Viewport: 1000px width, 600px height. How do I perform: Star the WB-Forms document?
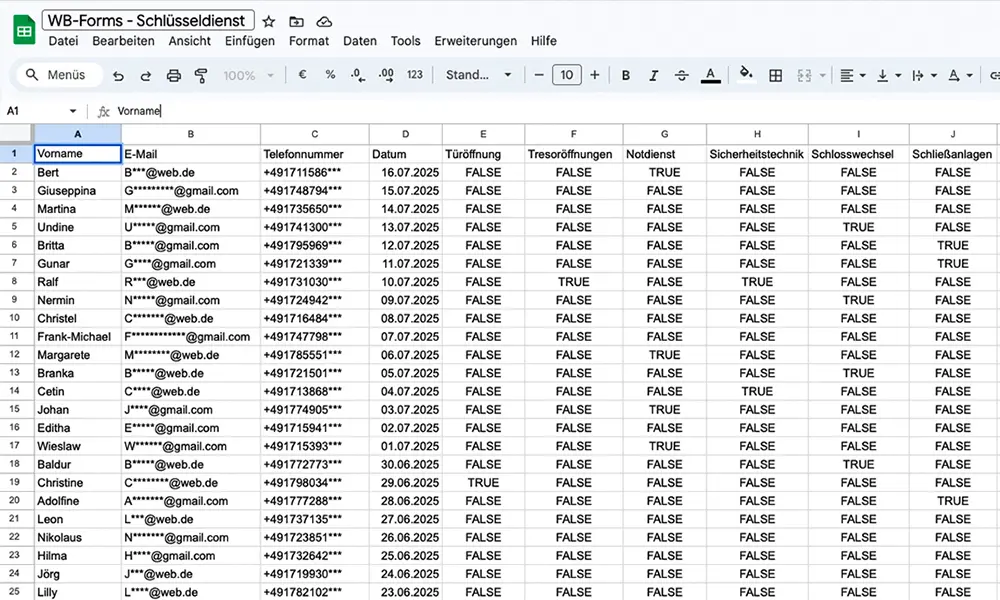tap(268, 22)
